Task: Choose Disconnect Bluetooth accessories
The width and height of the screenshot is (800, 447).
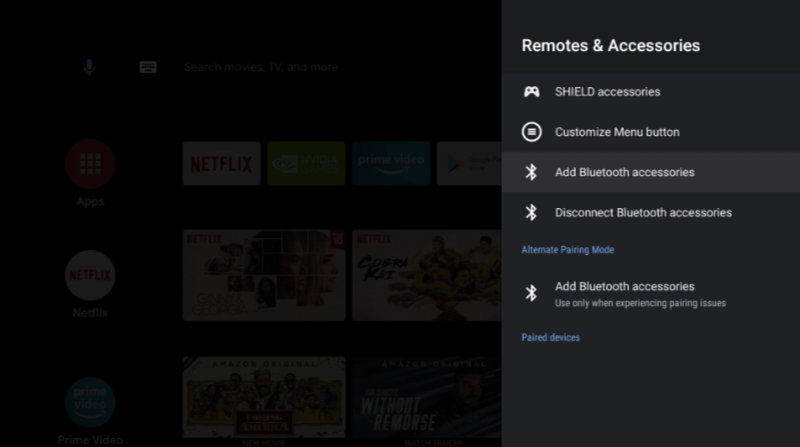Action: pyautogui.click(x=651, y=212)
